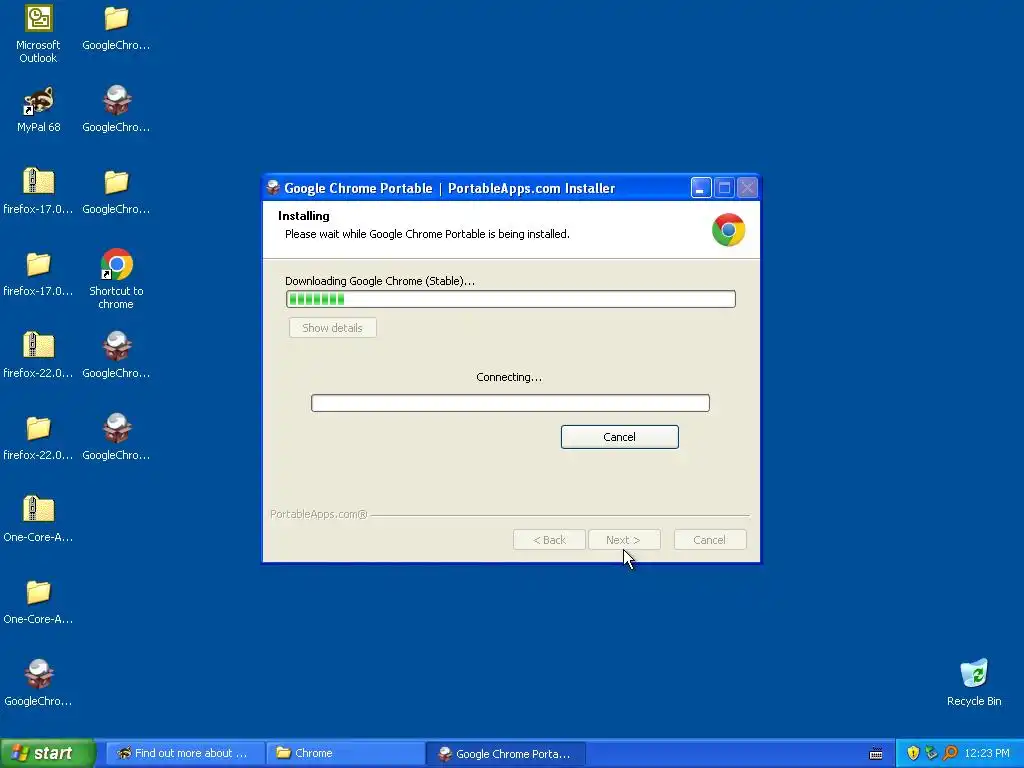
Task: Select One-Core-A... zip archive icon
Action: (x=38, y=519)
